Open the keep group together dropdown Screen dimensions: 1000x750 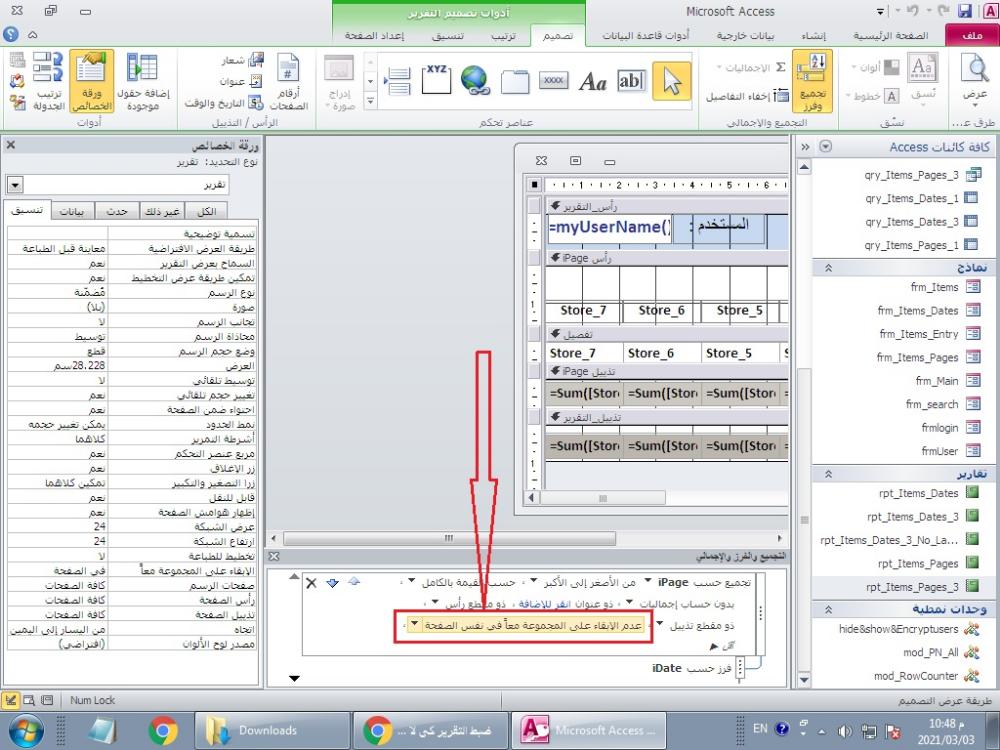click(x=415, y=624)
